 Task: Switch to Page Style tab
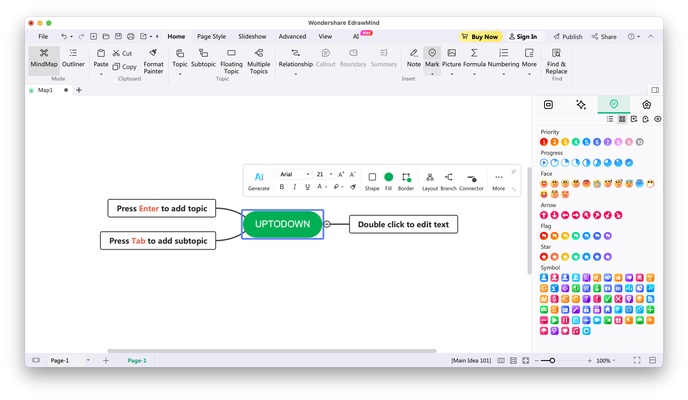[211, 36]
